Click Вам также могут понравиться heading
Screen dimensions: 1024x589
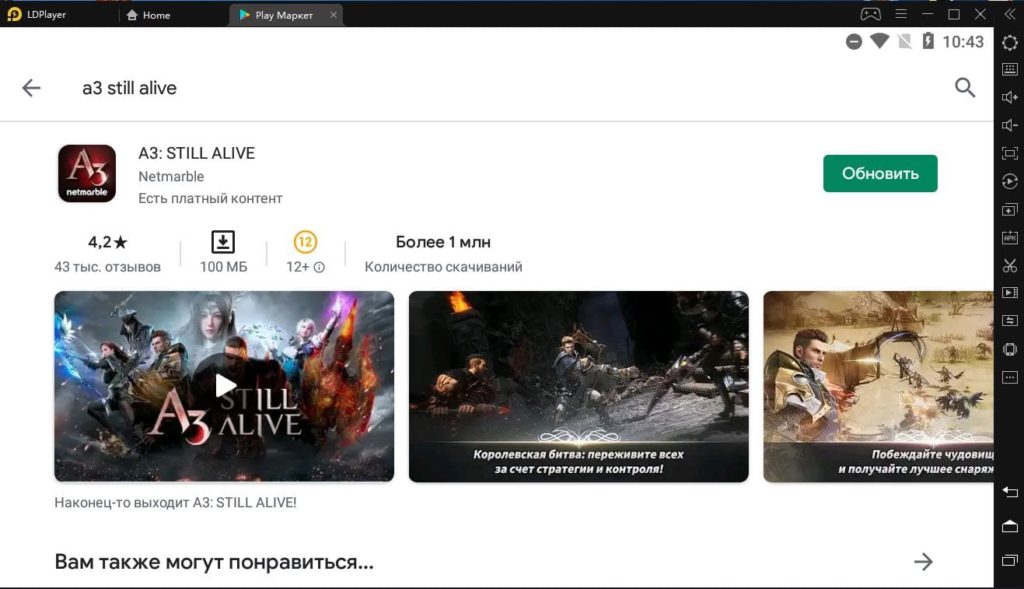[214, 562]
